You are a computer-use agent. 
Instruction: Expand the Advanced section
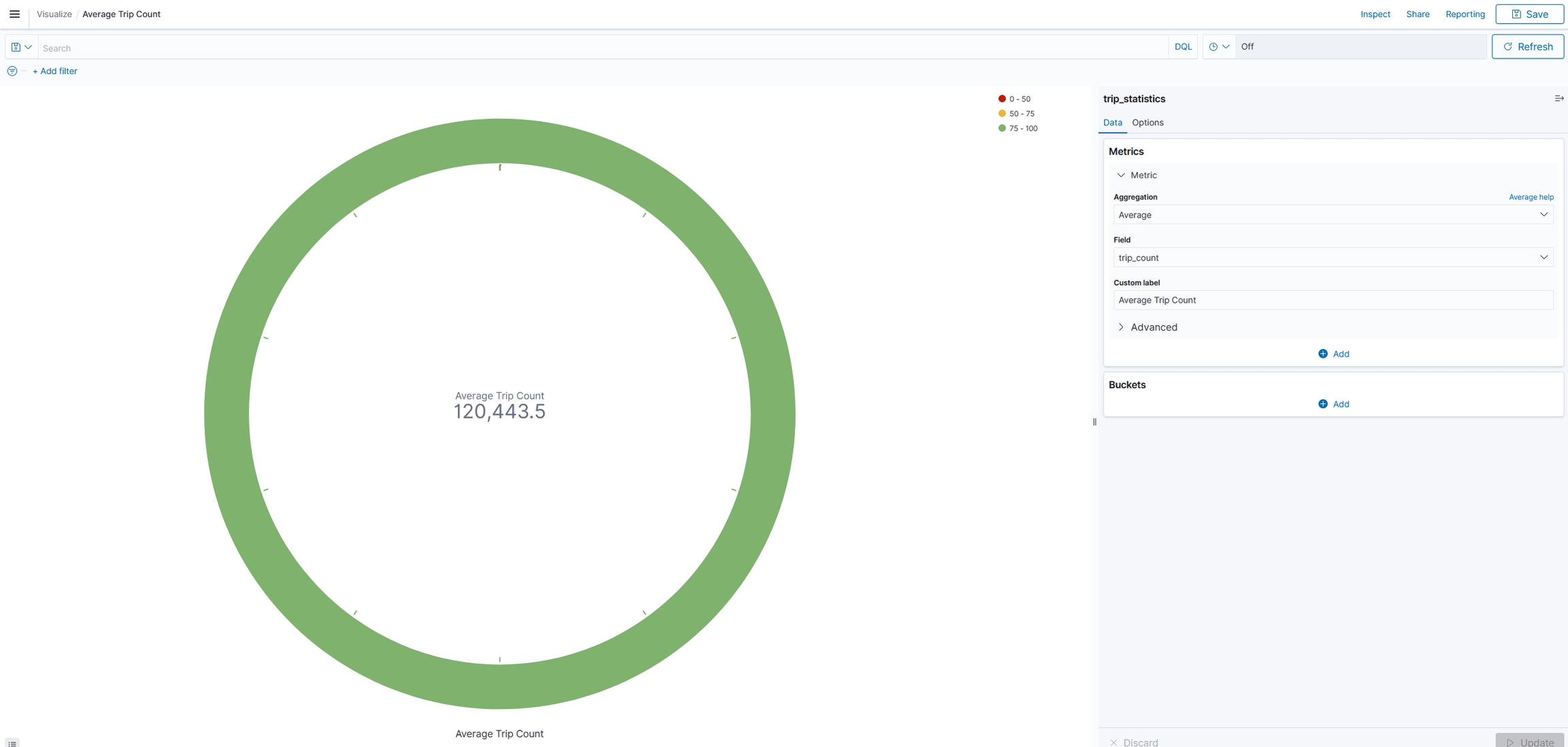(1147, 327)
